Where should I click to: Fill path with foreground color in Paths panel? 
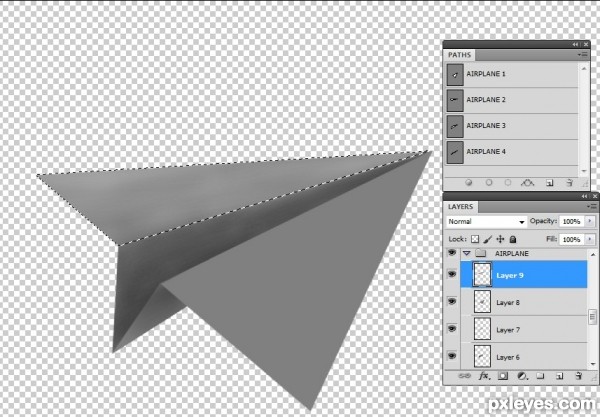469,183
